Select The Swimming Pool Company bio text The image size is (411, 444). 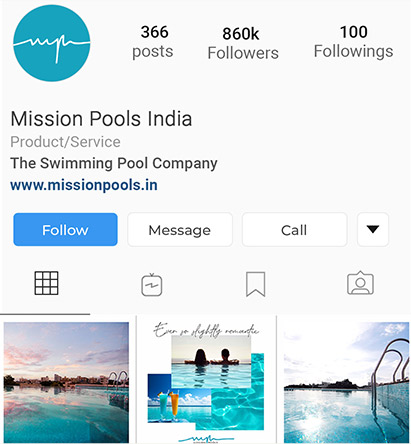114,163
